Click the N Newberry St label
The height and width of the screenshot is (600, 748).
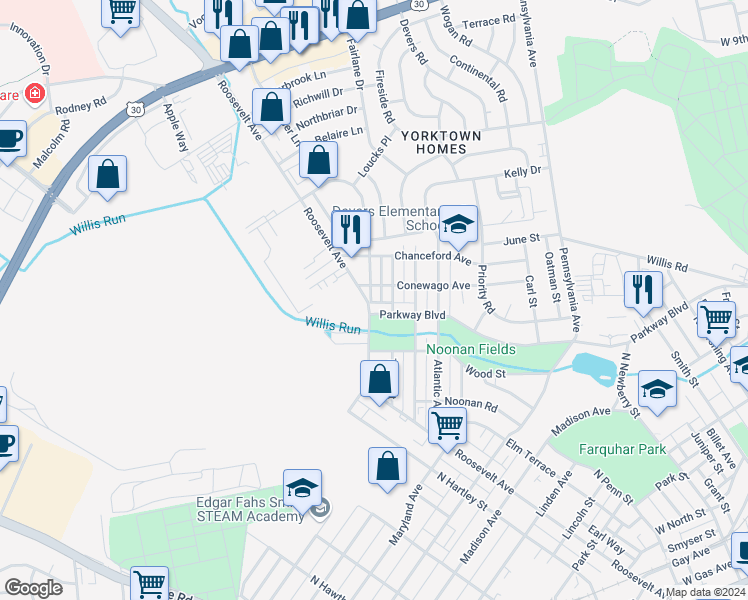click(x=630, y=385)
